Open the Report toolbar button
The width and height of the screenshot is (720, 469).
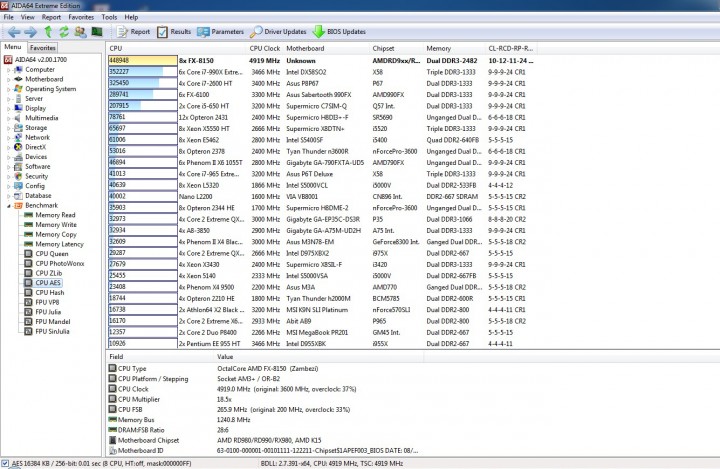133,32
